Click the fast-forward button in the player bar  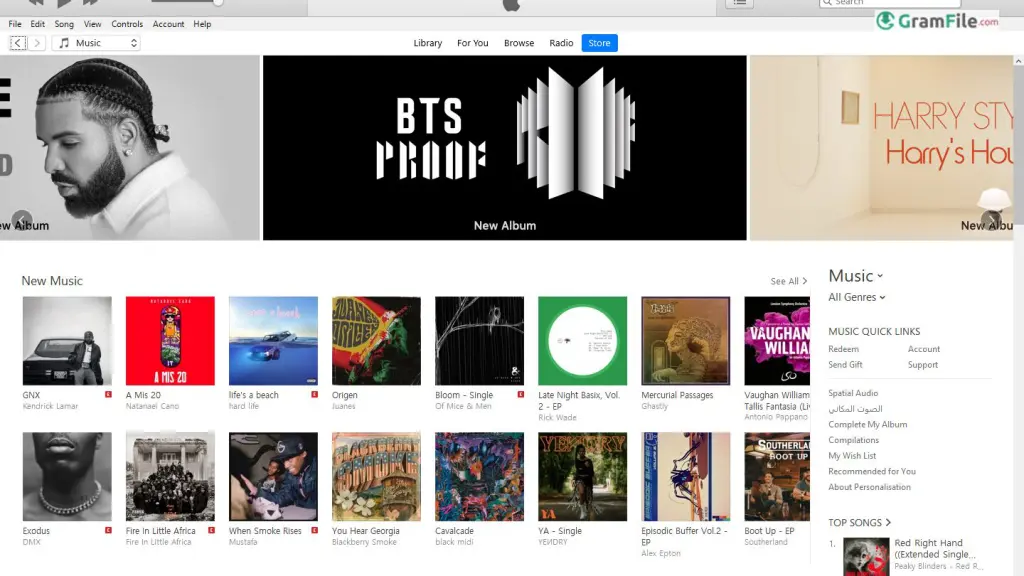pyautogui.click(x=90, y=3)
